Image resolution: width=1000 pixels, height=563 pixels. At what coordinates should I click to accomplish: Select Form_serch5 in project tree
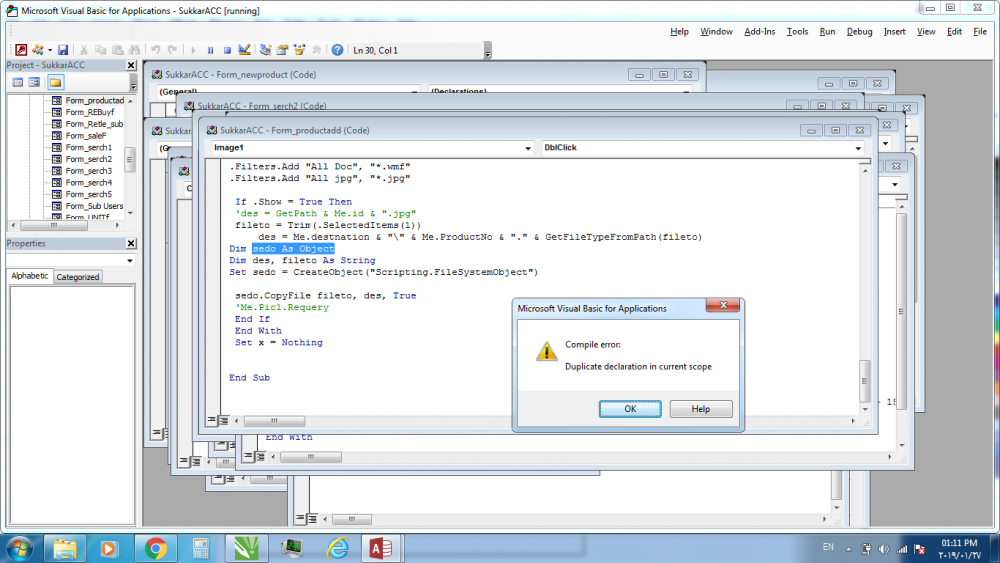coord(88,194)
